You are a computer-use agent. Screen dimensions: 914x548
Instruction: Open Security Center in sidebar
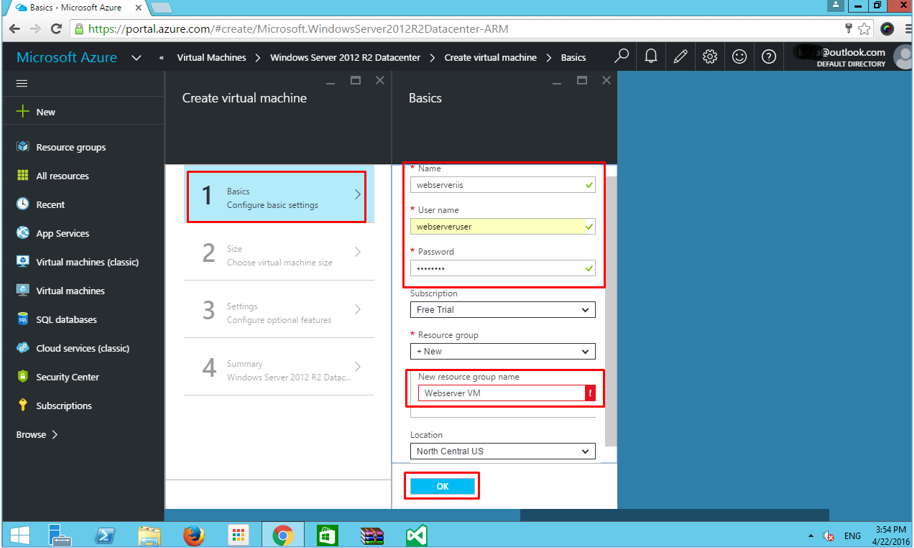pyautogui.click(x=68, y=377)
